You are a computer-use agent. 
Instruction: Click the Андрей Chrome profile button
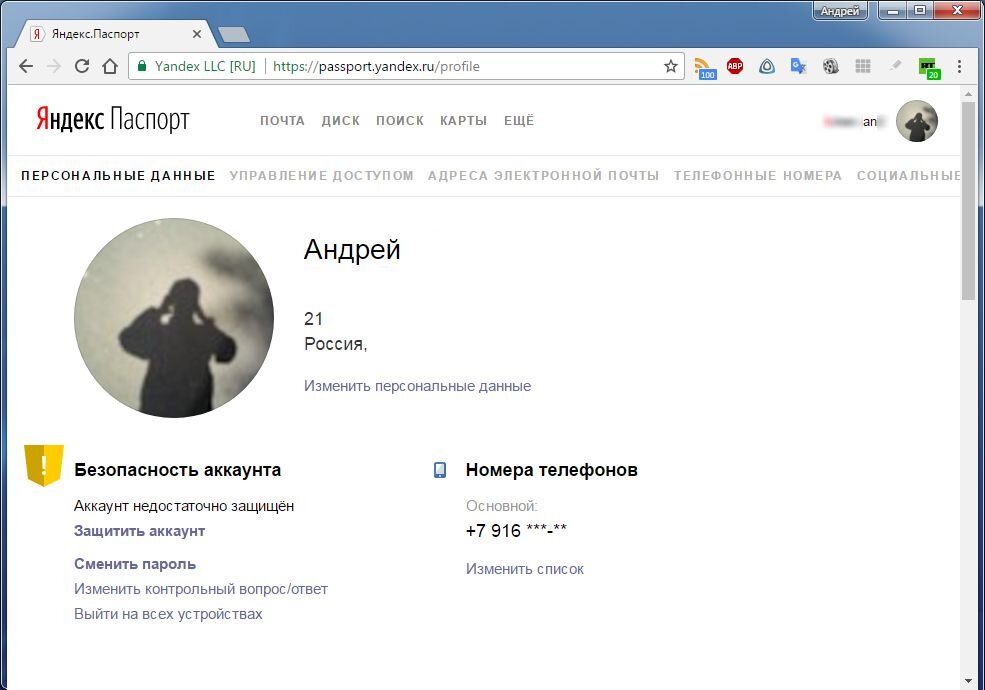(x=840, y=11)
